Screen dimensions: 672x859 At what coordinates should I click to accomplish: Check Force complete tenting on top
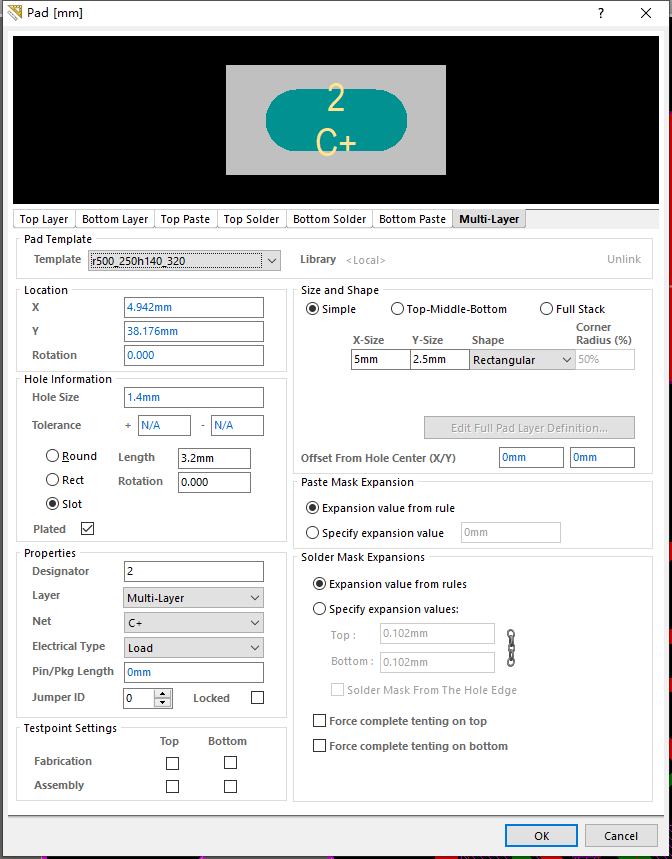pyautogui.click(x=320, y=721)
